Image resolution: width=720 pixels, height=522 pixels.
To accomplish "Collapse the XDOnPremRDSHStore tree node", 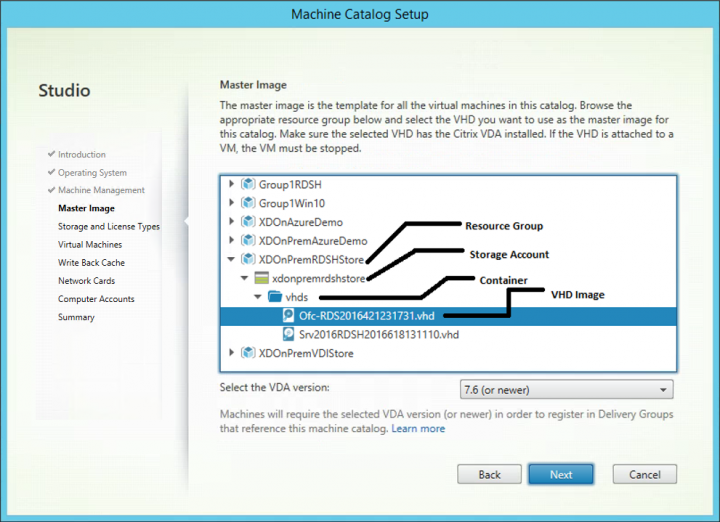I will [232, 260].
